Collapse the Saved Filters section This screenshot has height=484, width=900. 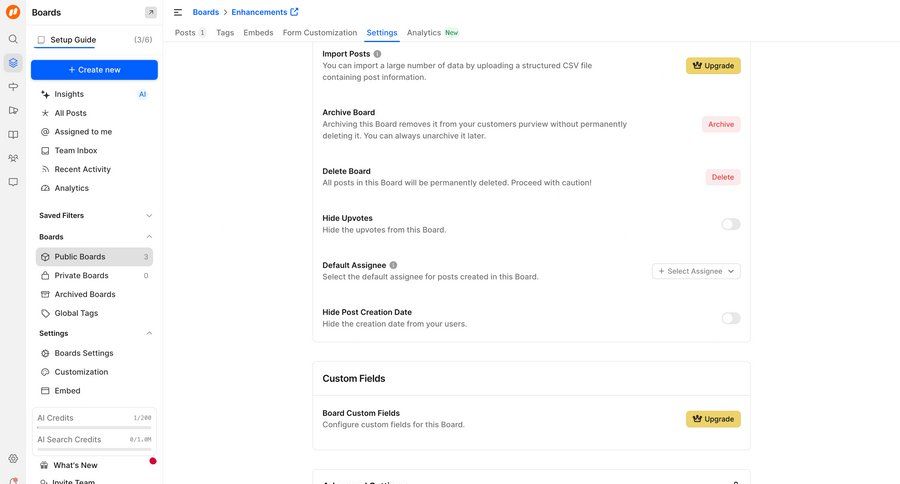coord(149,215)
